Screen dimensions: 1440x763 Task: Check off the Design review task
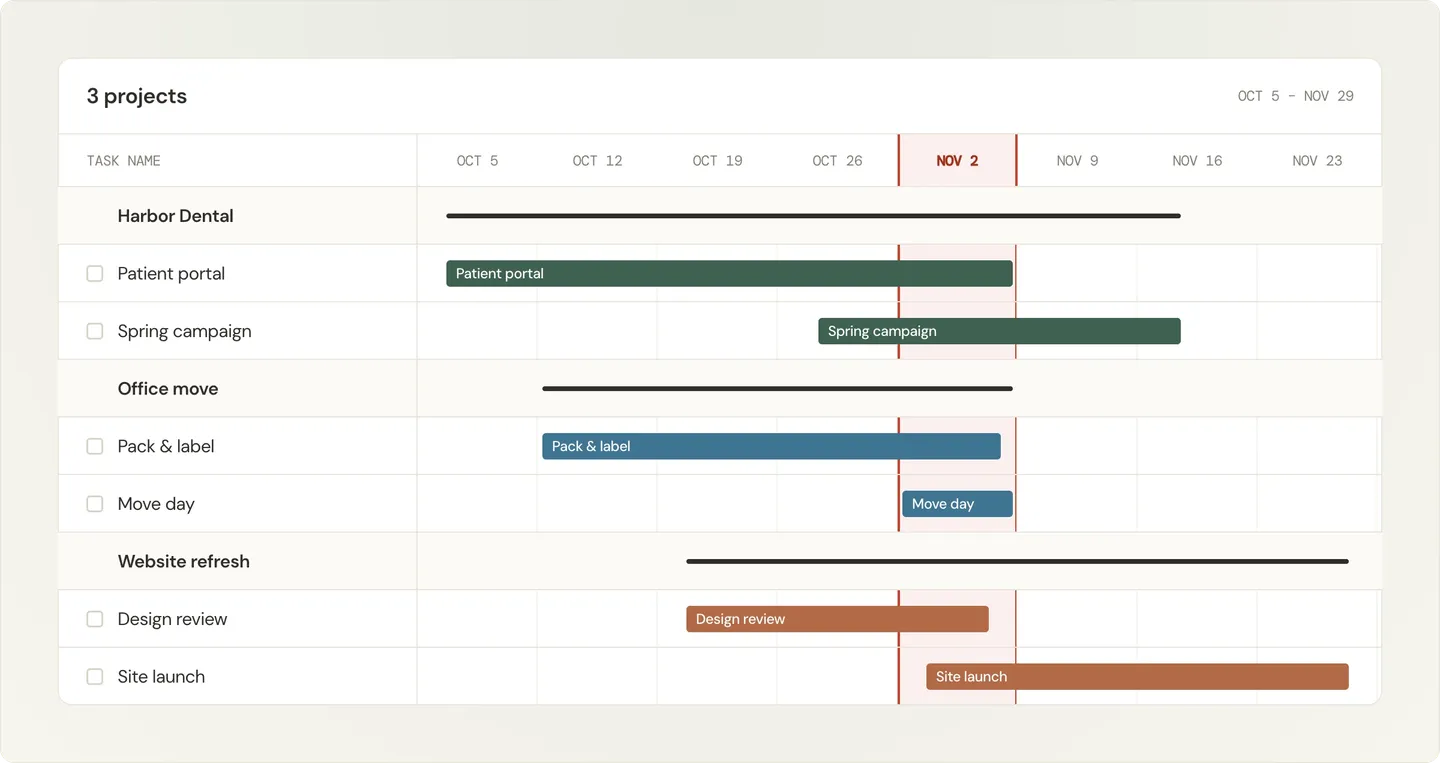(x=95, y=619)
